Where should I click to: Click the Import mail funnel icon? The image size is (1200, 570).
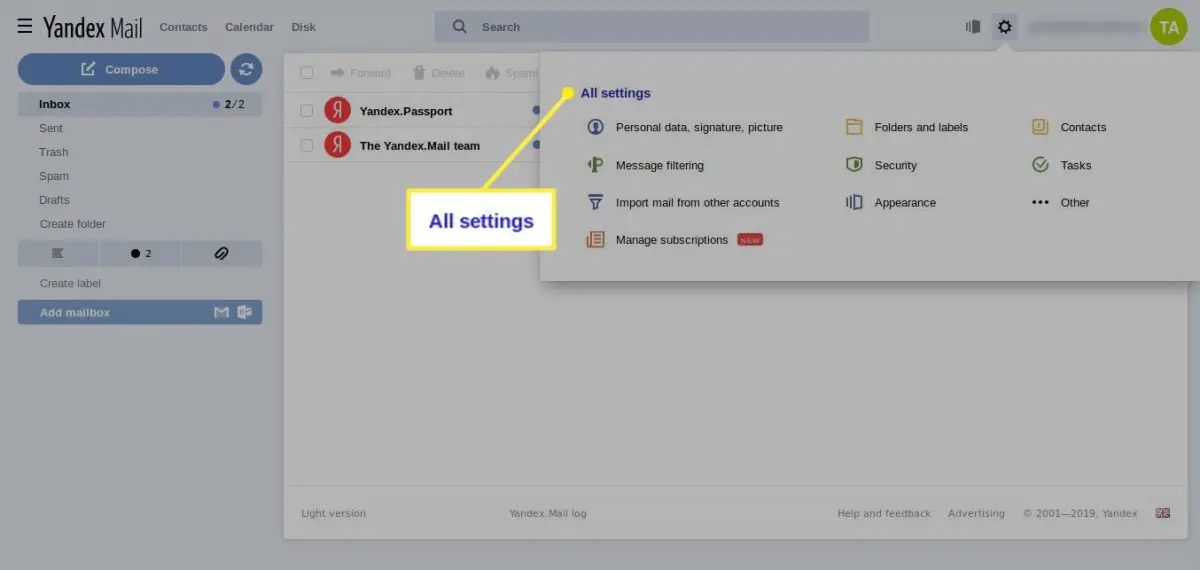[595, 202]
